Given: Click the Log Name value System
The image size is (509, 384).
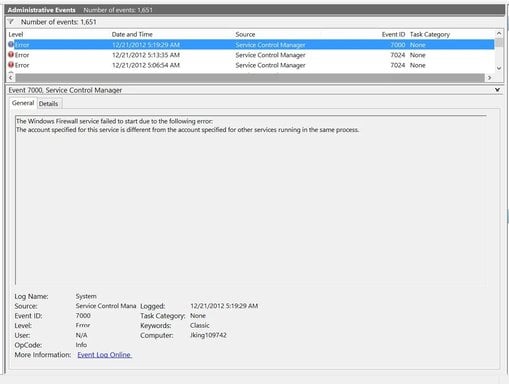Looking at the screenshot, I should [86, 296].
